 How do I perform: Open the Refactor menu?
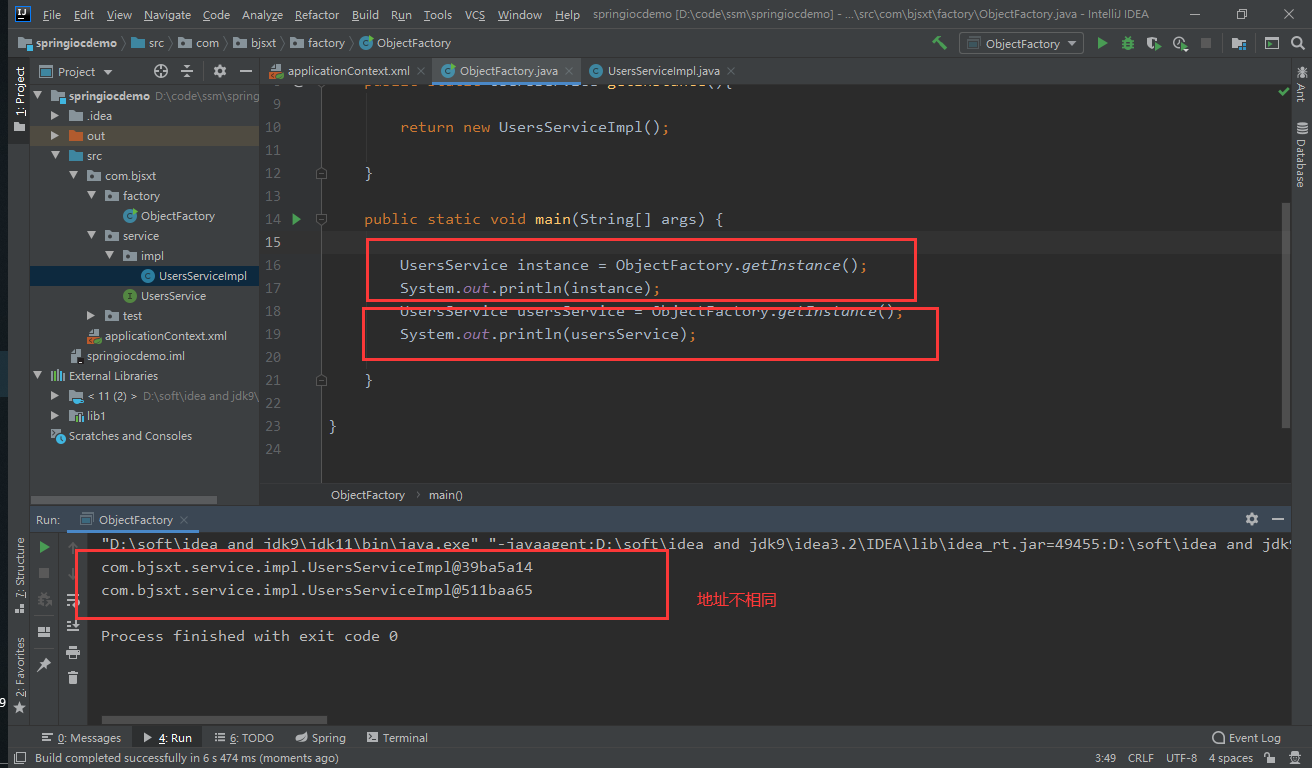316,15
